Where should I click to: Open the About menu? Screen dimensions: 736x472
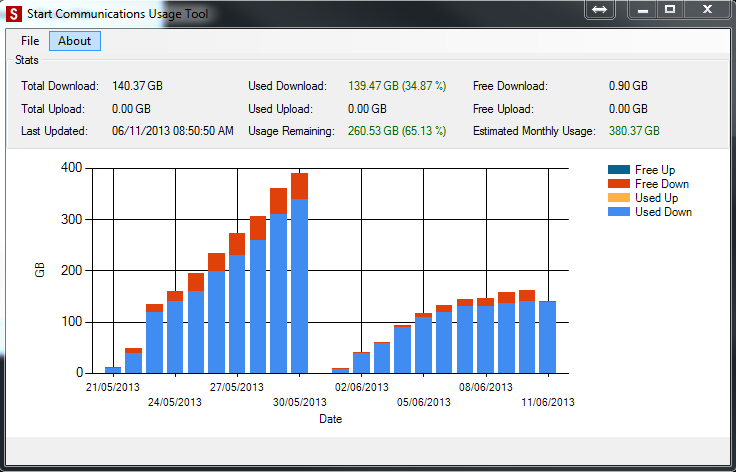pyautogui.click(x=75, y=41)
